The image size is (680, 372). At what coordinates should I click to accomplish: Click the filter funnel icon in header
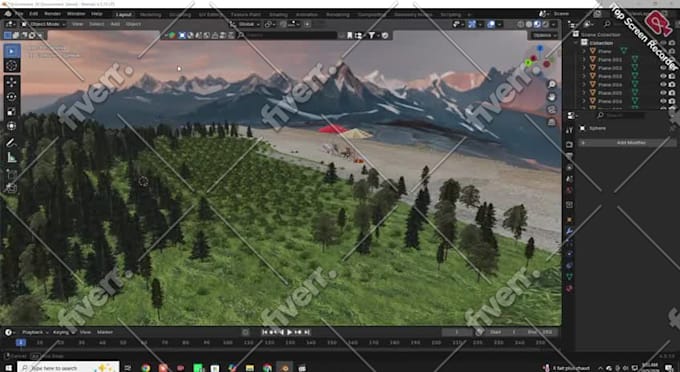(x=372, y=36)
